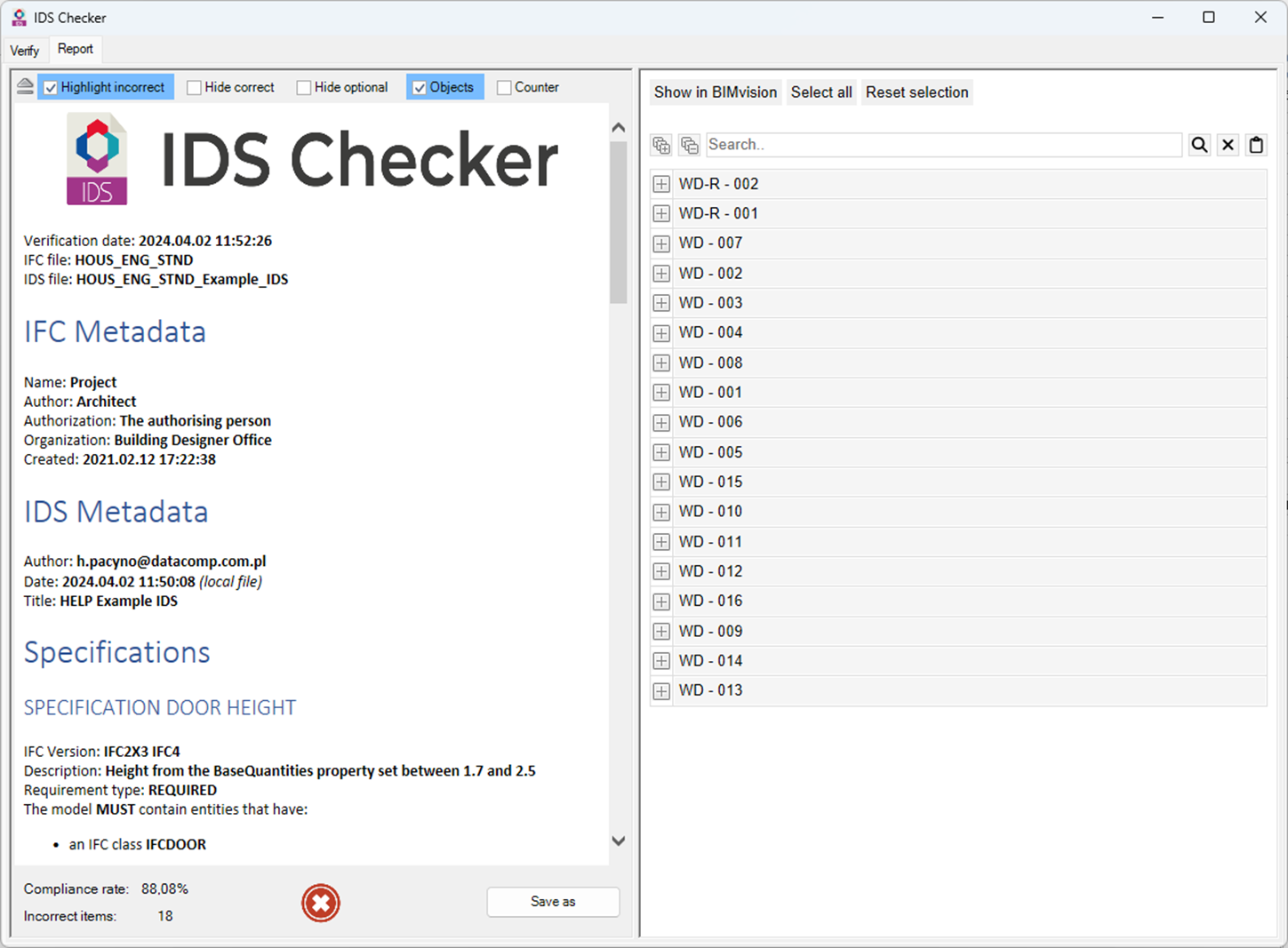Expand the WD - 007 node

pyautogui.click(x=661, y=243)
